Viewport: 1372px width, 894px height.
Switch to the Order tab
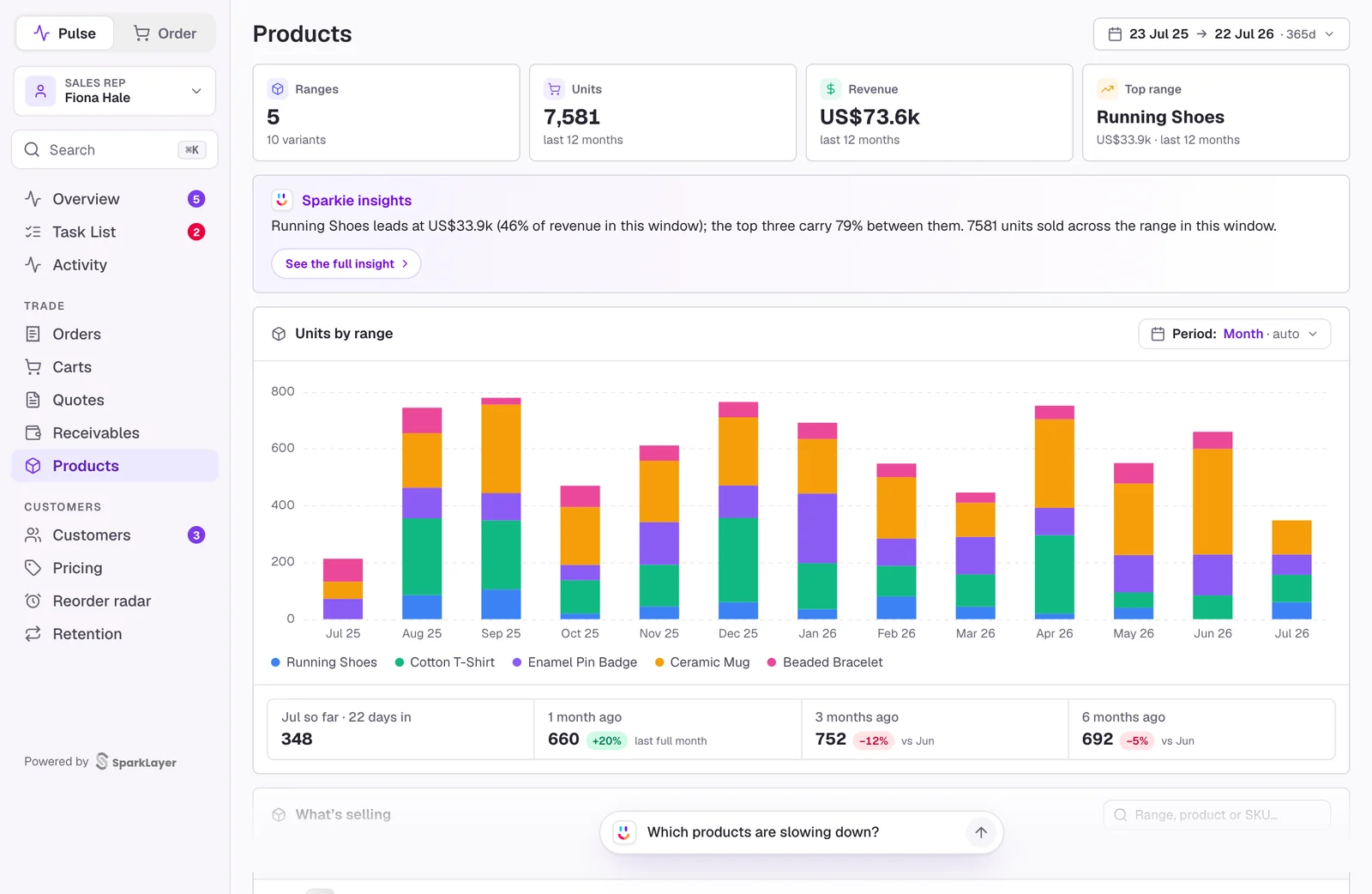(165, 33)
